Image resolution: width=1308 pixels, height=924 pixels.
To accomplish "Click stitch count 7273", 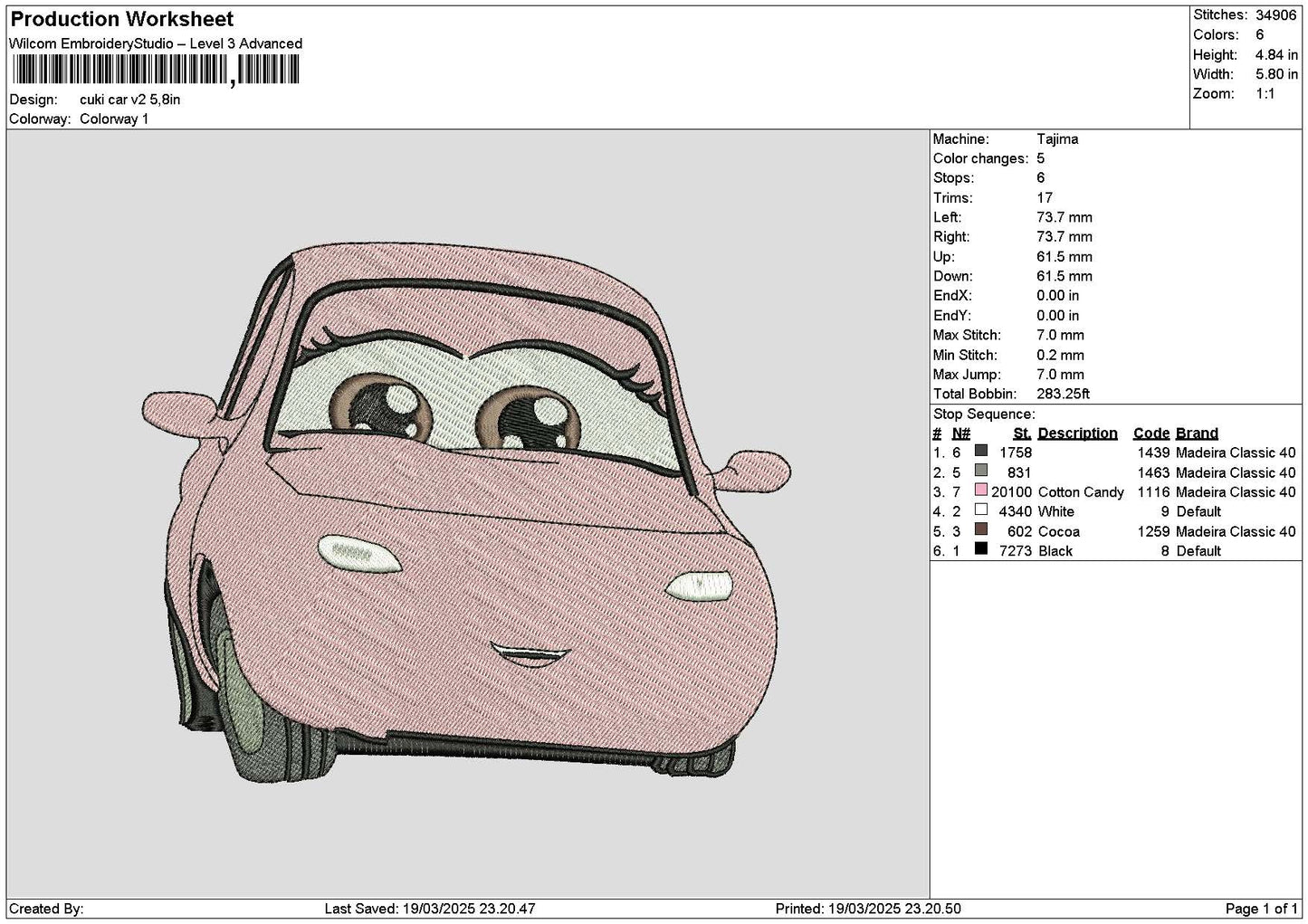I will [1016, 551].
